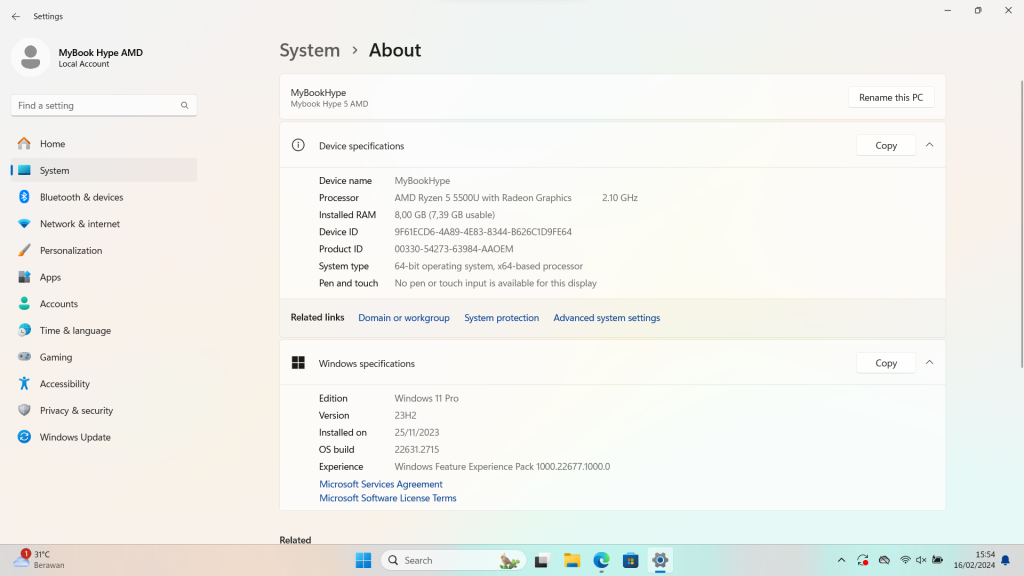Open File Explorer from the taskbar

[572, 560]
